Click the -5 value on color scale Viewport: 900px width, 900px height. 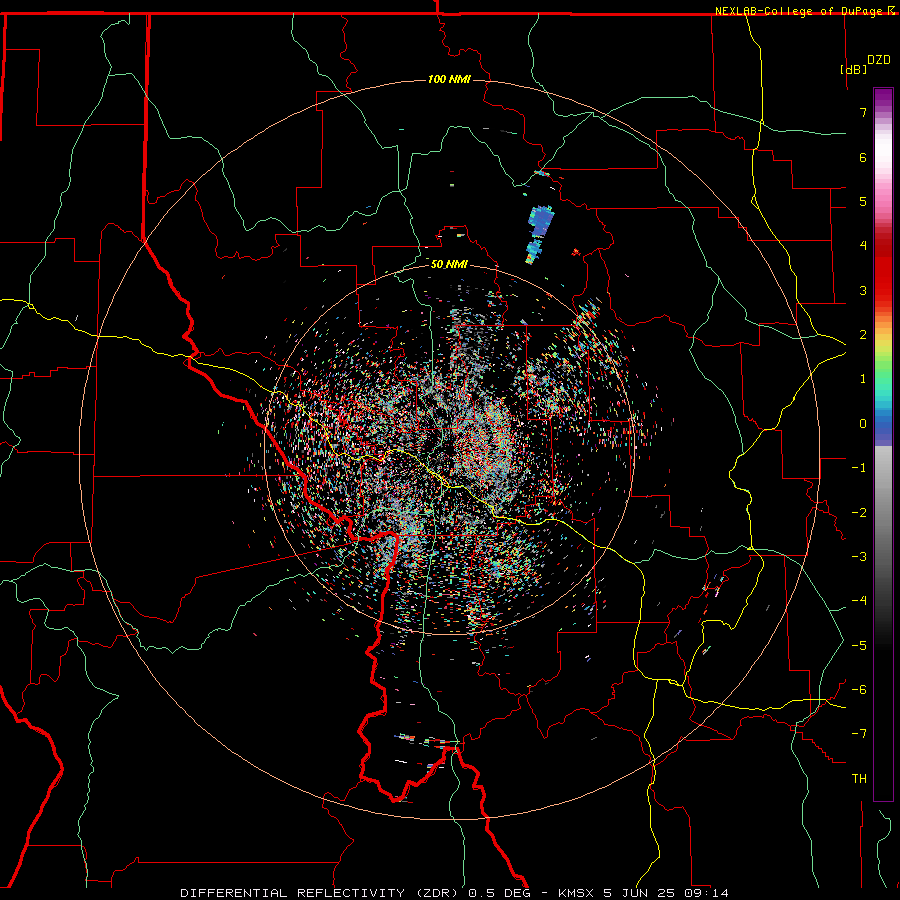pyautogui.click(x=859, y=646)
